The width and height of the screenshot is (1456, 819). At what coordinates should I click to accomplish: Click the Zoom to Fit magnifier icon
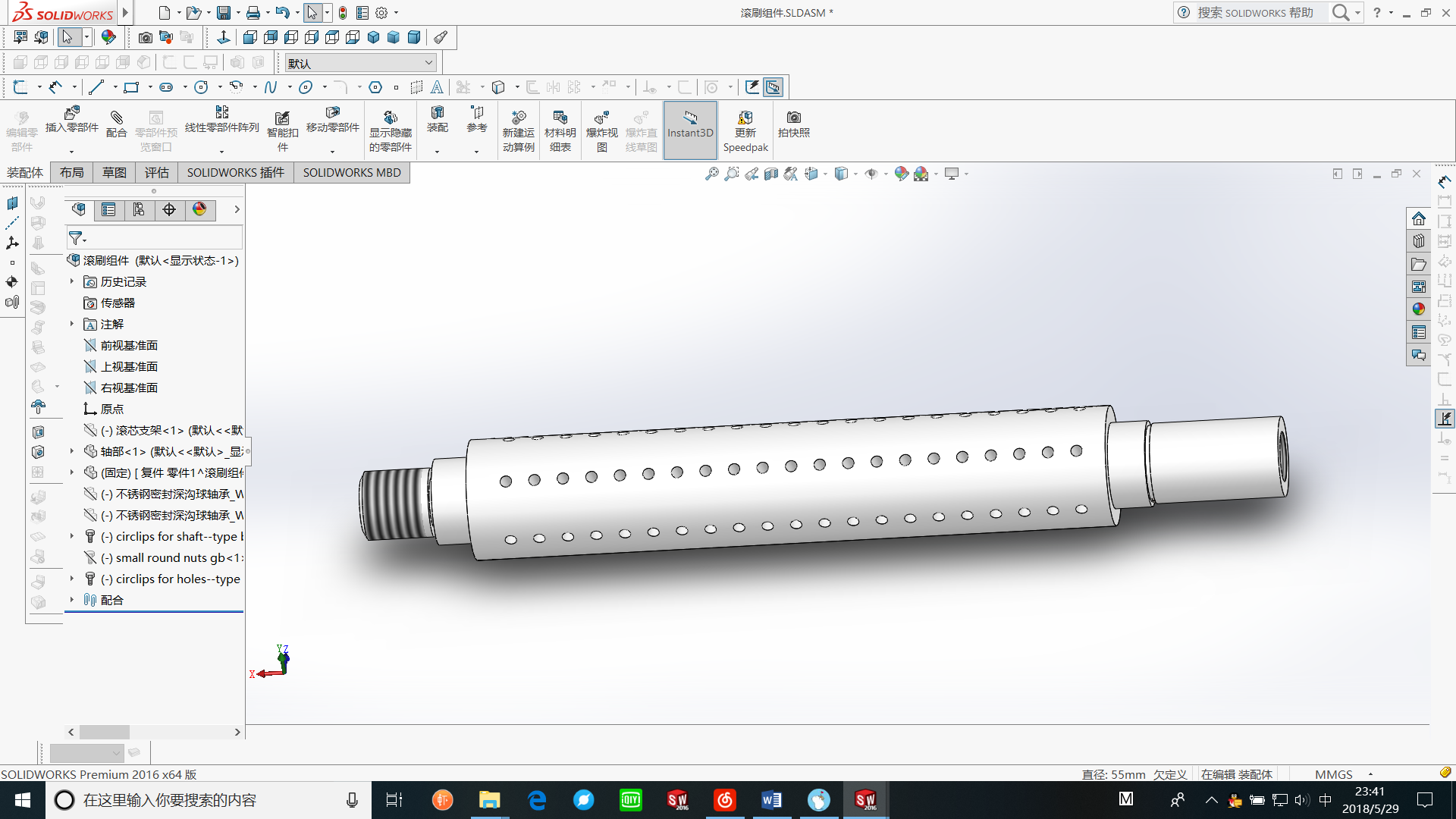coord(711,174)
